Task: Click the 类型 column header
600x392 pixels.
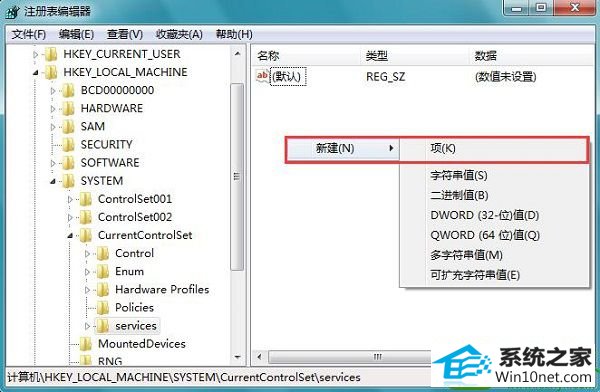Action: point(415,56)
